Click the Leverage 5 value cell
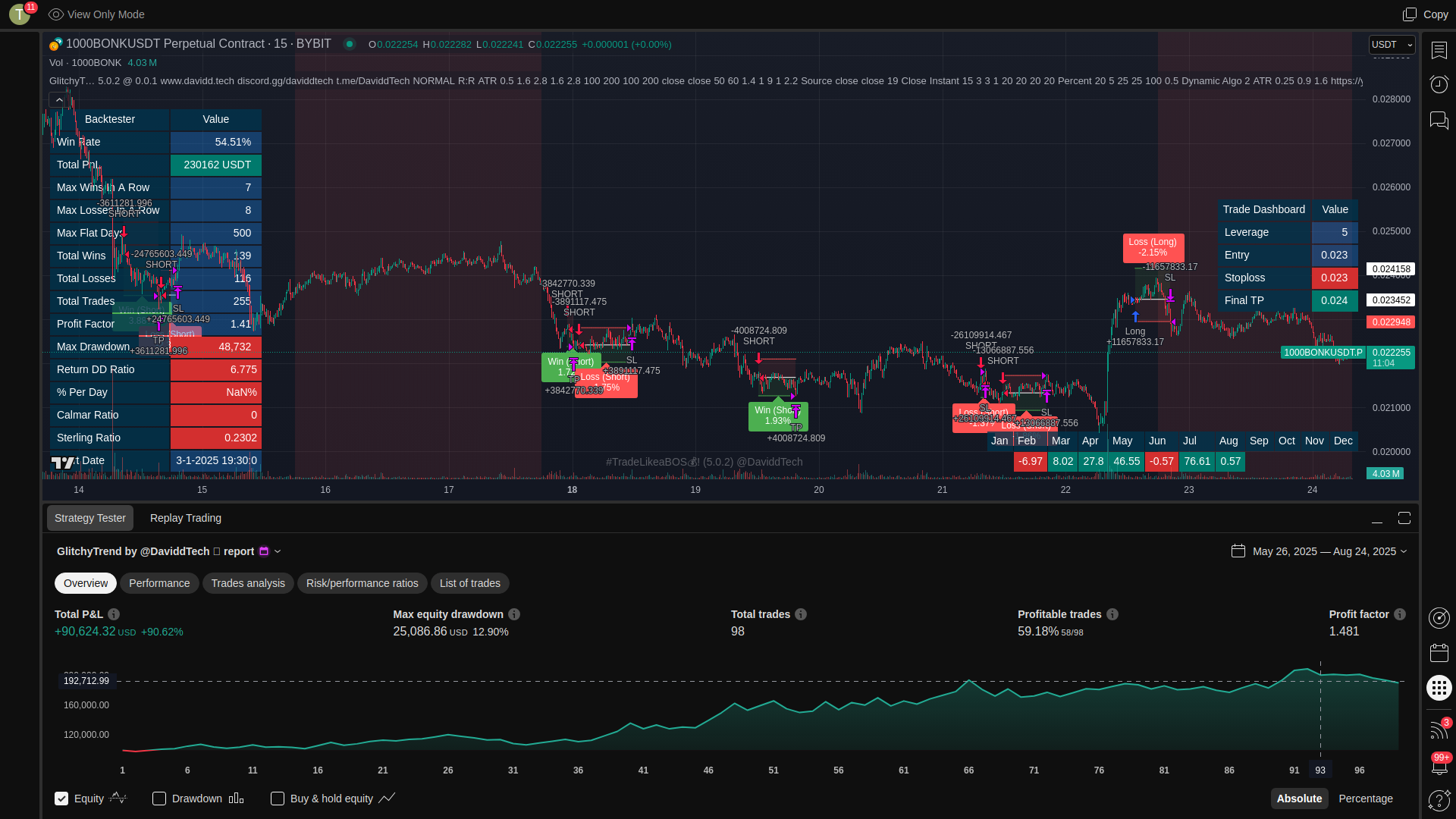This screenshot has width=1456, height=819. point(1335,232)
